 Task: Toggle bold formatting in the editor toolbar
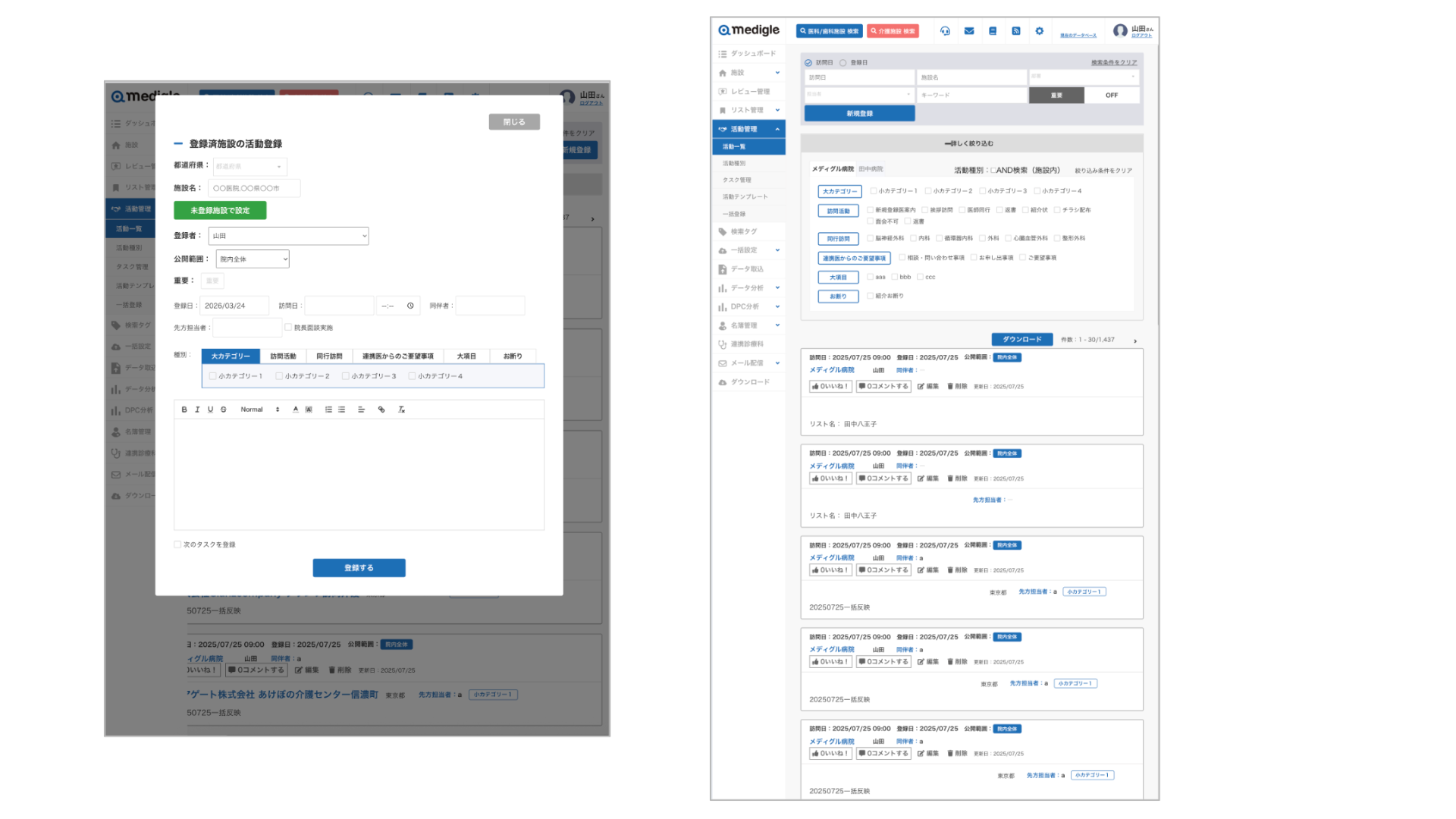point(184,409)
